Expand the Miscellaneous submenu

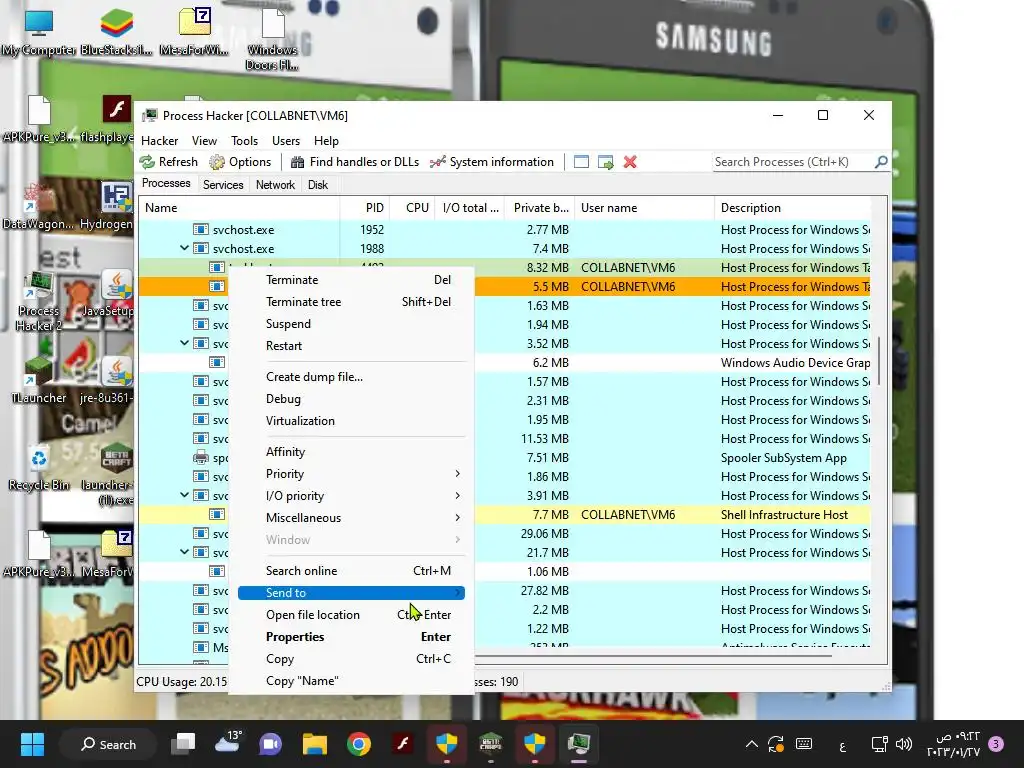[x=352, y=518]
